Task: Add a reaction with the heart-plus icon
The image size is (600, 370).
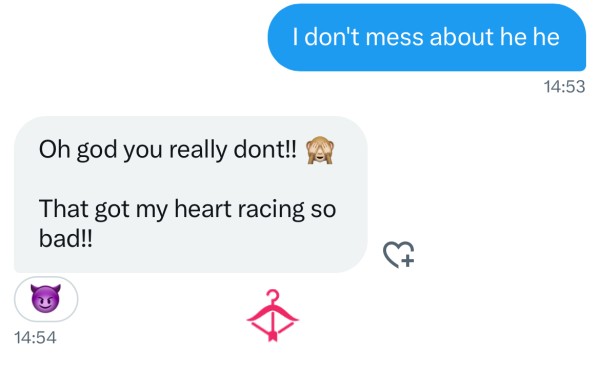Action: coord(398,254)
